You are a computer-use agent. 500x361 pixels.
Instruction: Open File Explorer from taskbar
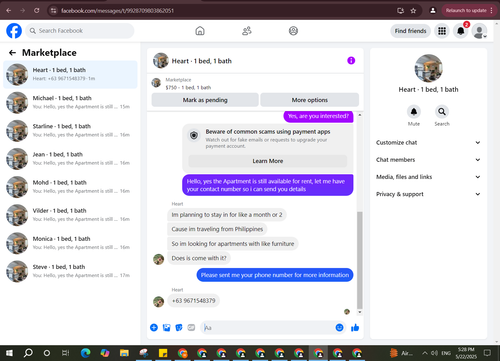point(124,353)
